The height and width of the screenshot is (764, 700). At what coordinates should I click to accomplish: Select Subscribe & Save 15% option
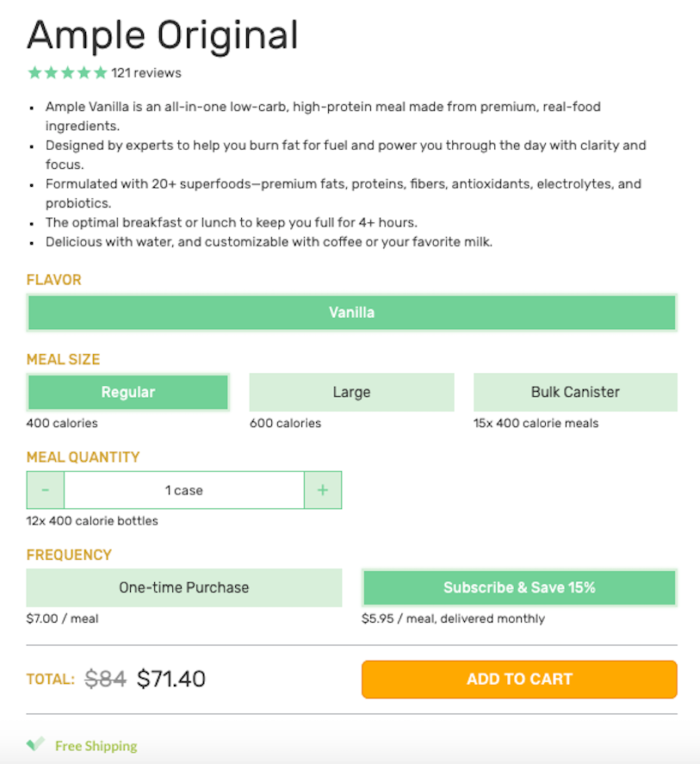pyautogui.click(x=519, y=588)
